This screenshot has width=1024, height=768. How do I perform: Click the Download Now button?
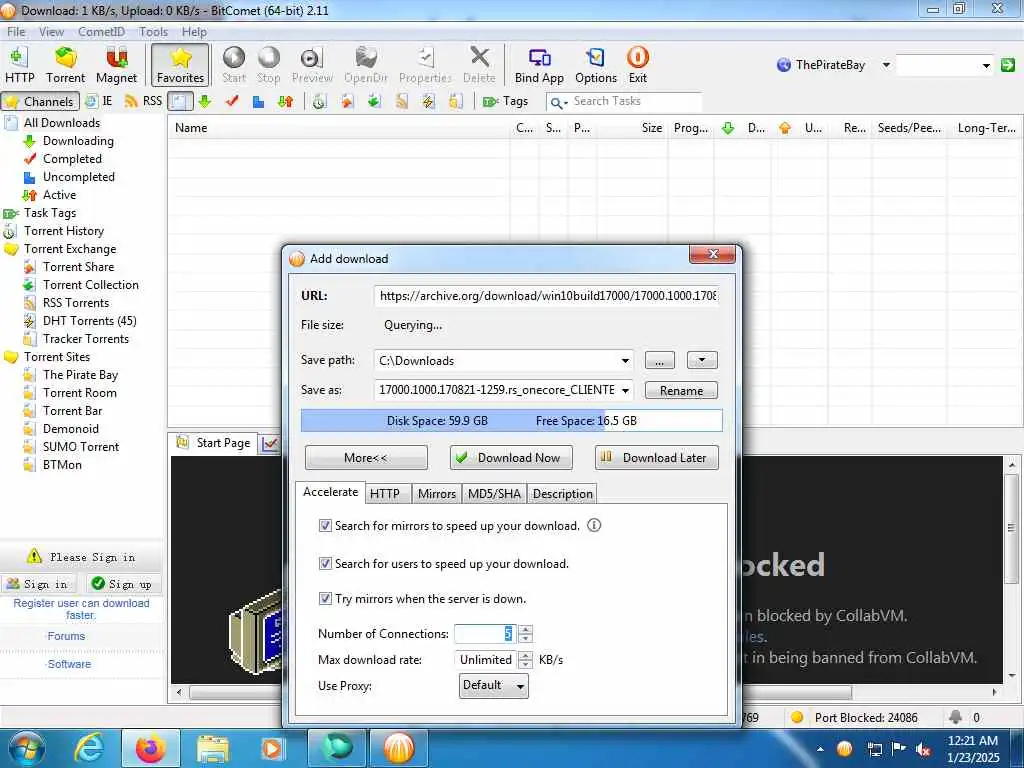511,457
